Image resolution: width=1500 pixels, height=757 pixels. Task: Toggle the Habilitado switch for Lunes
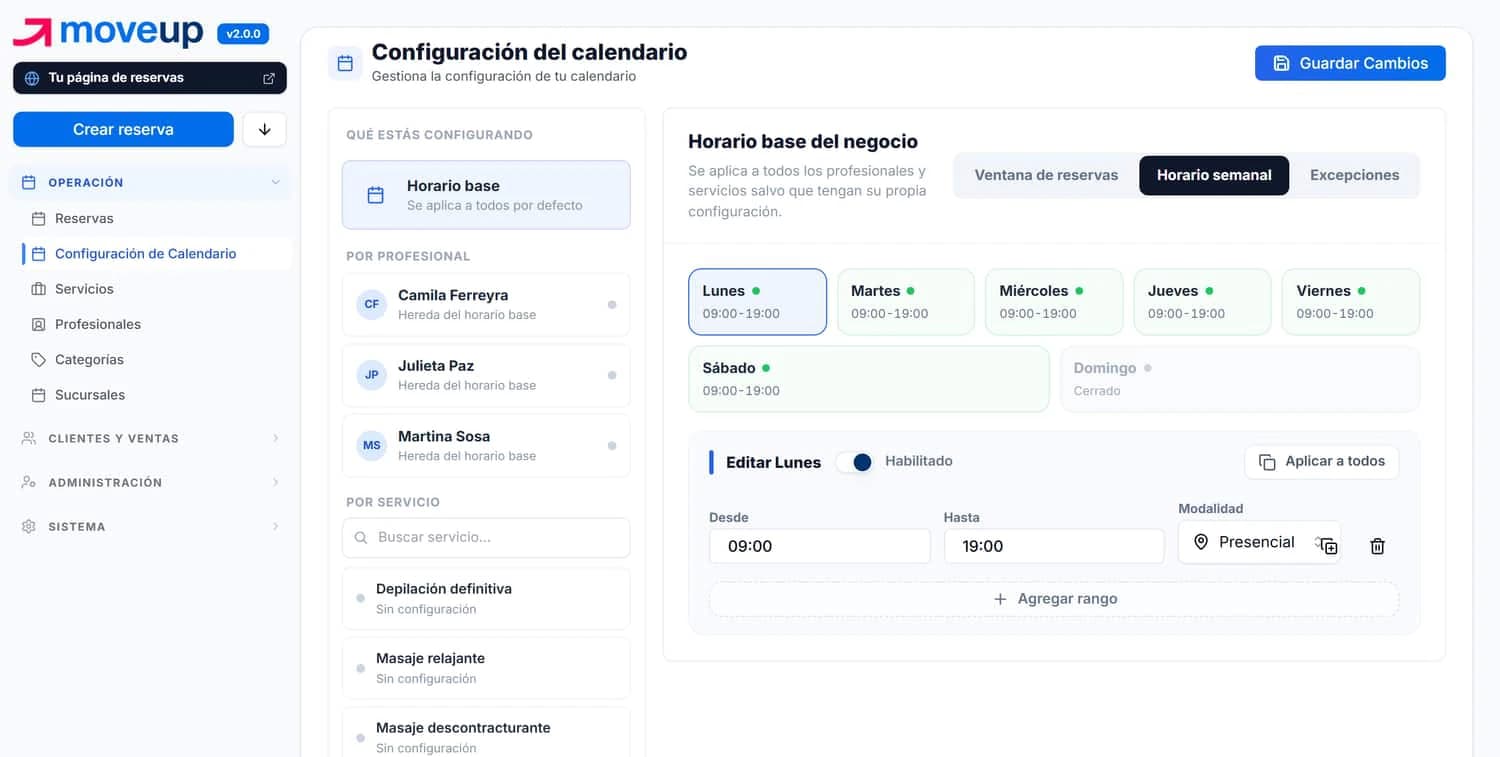854,462
